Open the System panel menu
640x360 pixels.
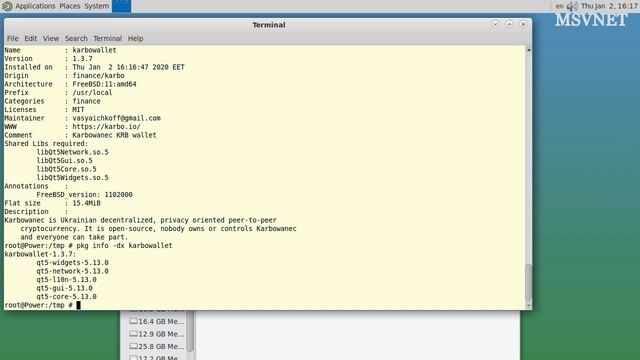(96, 6)
